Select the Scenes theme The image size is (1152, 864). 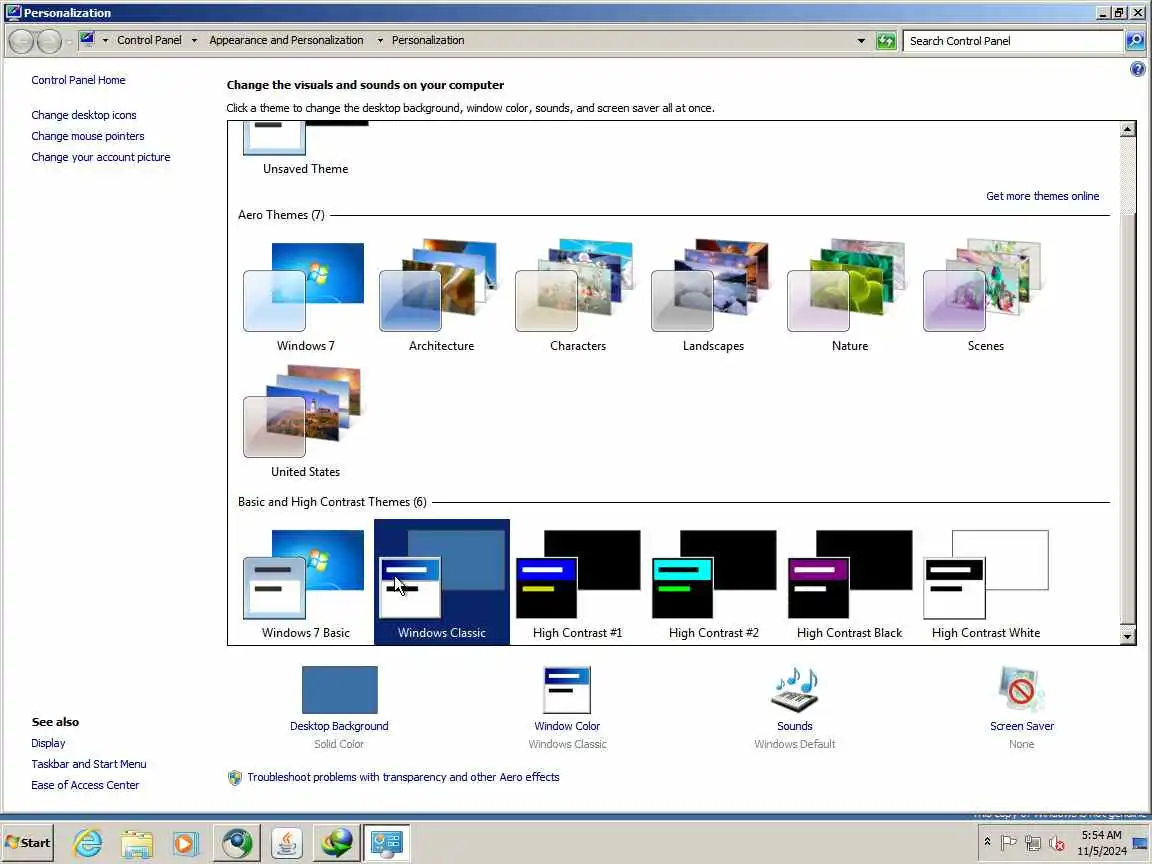click(985, 294)
